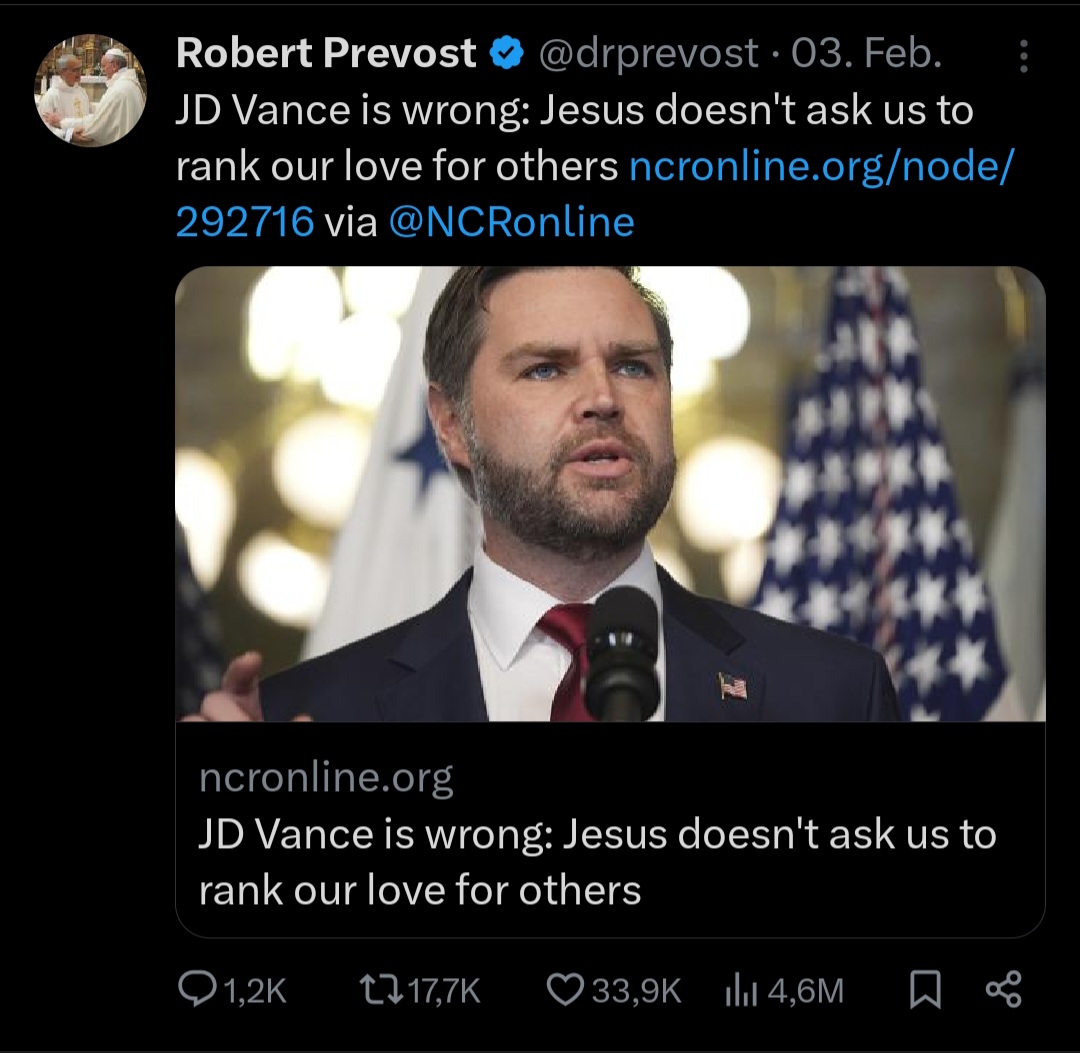
Task: Like the tweet with the heart icon
Action: 565,990
